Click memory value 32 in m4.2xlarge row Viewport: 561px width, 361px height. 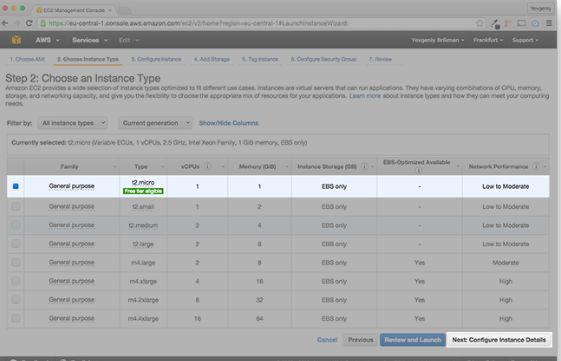tap(259, 300)
